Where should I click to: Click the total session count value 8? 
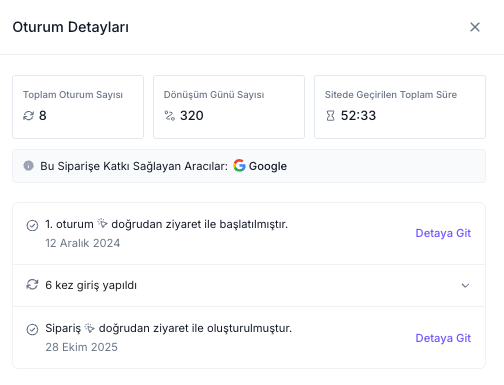[x=43, y=116]
